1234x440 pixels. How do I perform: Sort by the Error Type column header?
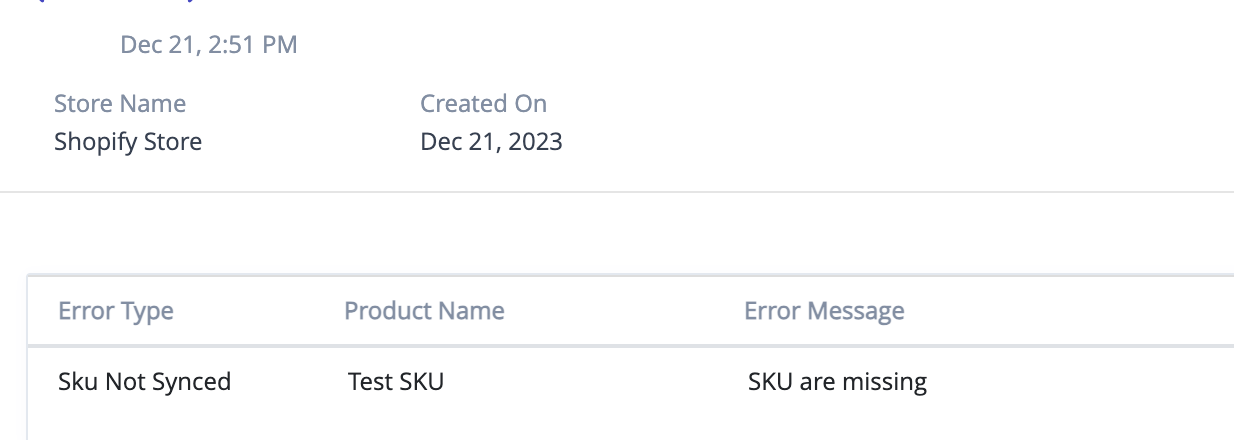(x=116, y=311)
